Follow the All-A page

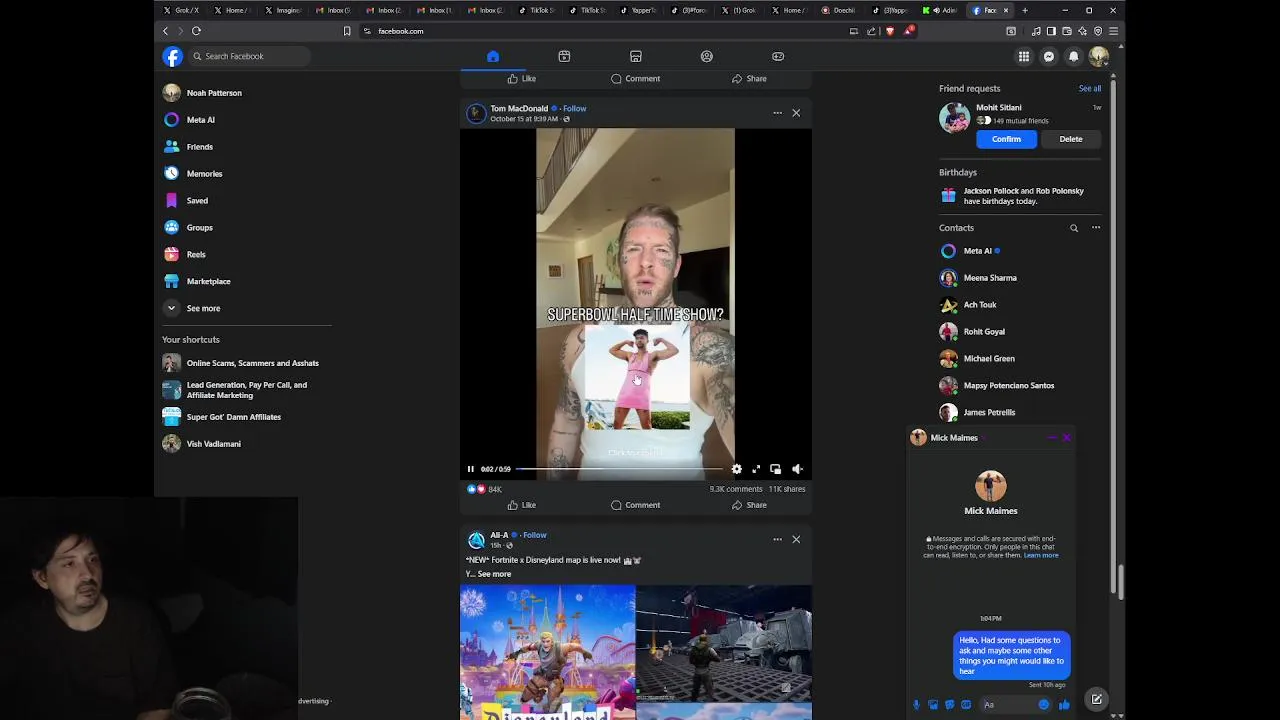click(535, 535)
